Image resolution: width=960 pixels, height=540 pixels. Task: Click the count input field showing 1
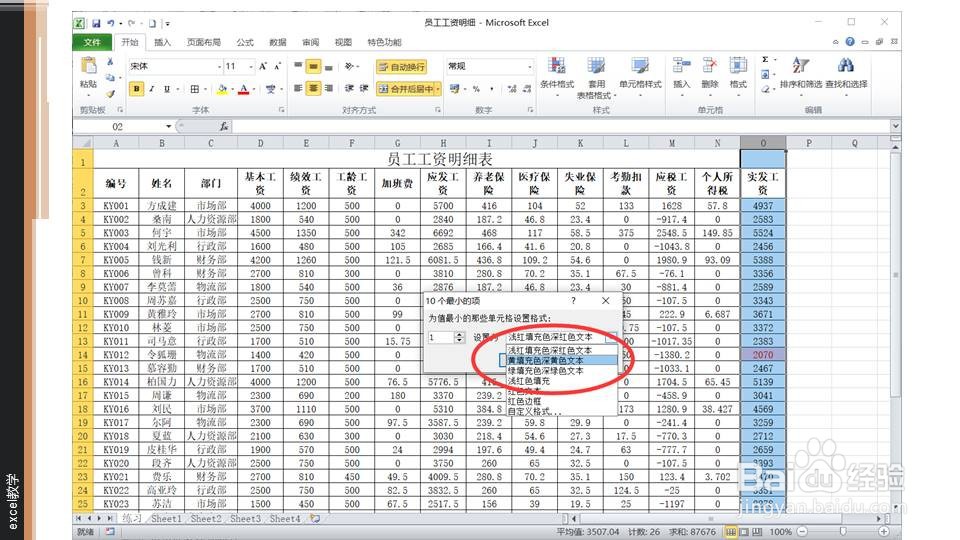[441, 337]
